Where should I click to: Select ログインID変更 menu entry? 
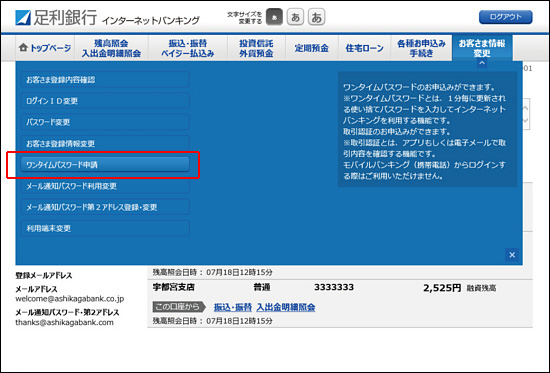(105, 101)
